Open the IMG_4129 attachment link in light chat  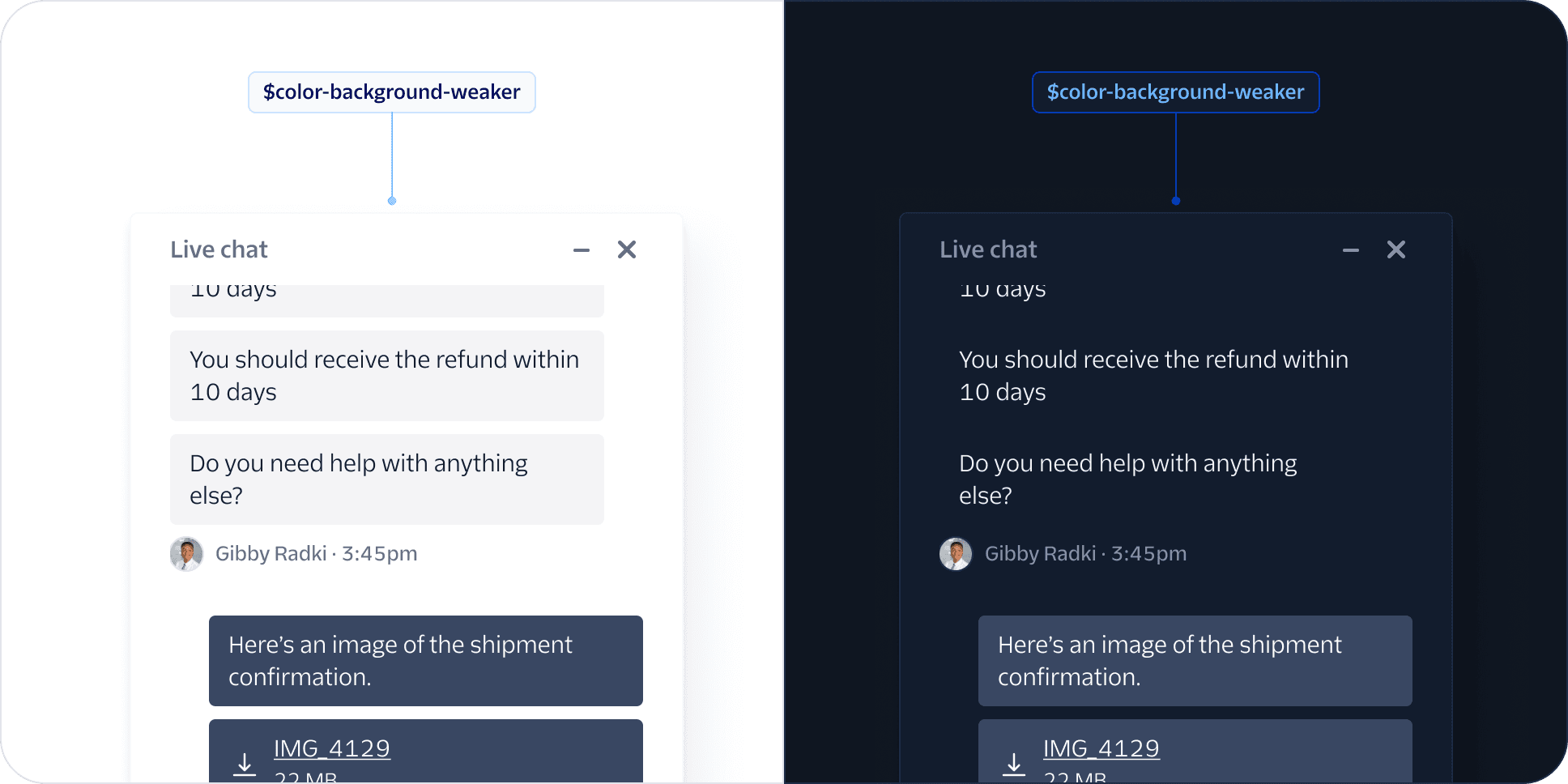332,748
